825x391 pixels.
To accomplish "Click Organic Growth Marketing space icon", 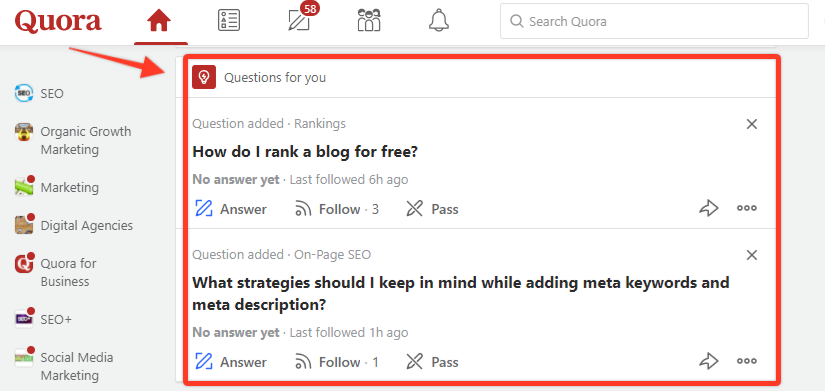I will click(x=24, y=132).
